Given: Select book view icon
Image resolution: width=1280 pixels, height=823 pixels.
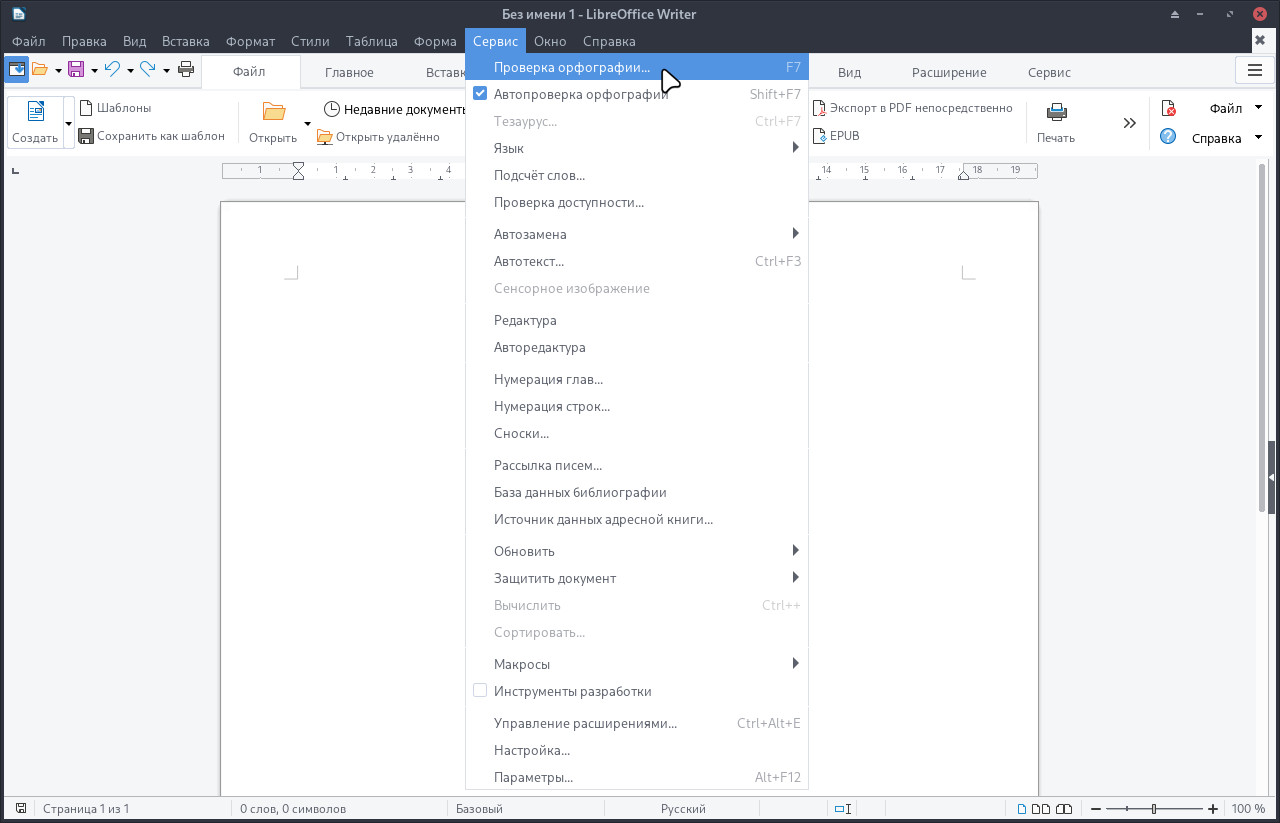Looking at the screenshot, I should pos(1064,809).
